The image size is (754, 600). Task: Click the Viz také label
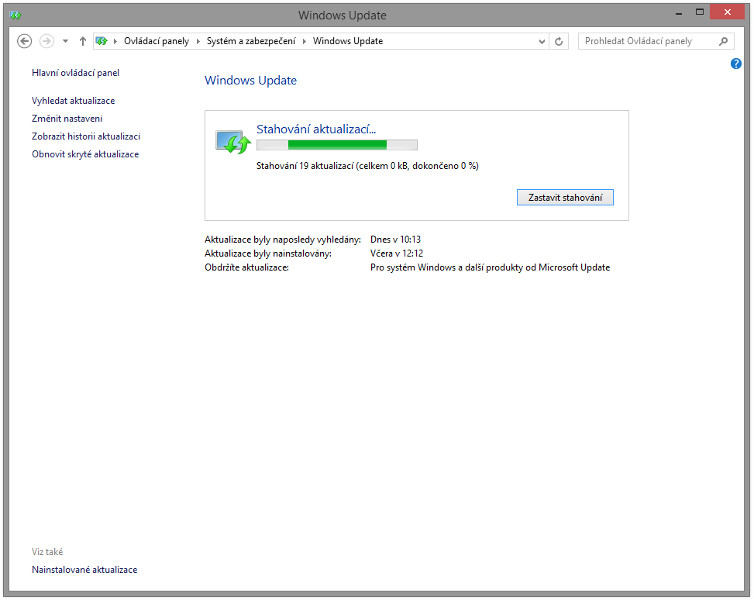pos(47,552)
